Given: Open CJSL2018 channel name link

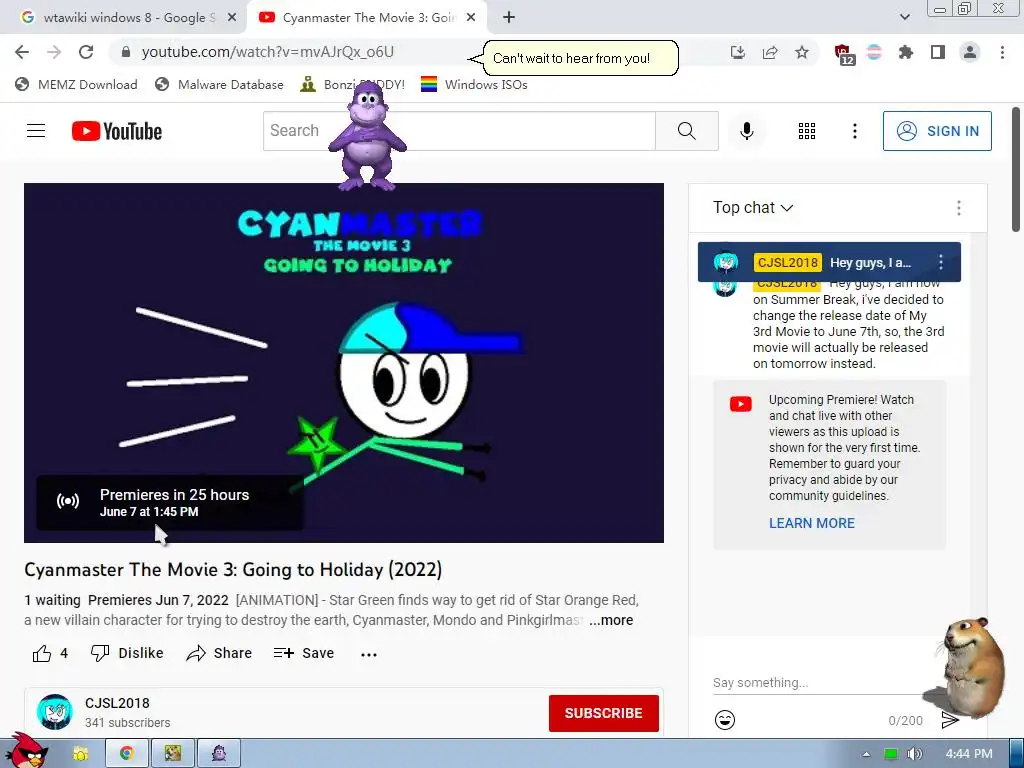Looking at the screenshot, I should 117,703.
